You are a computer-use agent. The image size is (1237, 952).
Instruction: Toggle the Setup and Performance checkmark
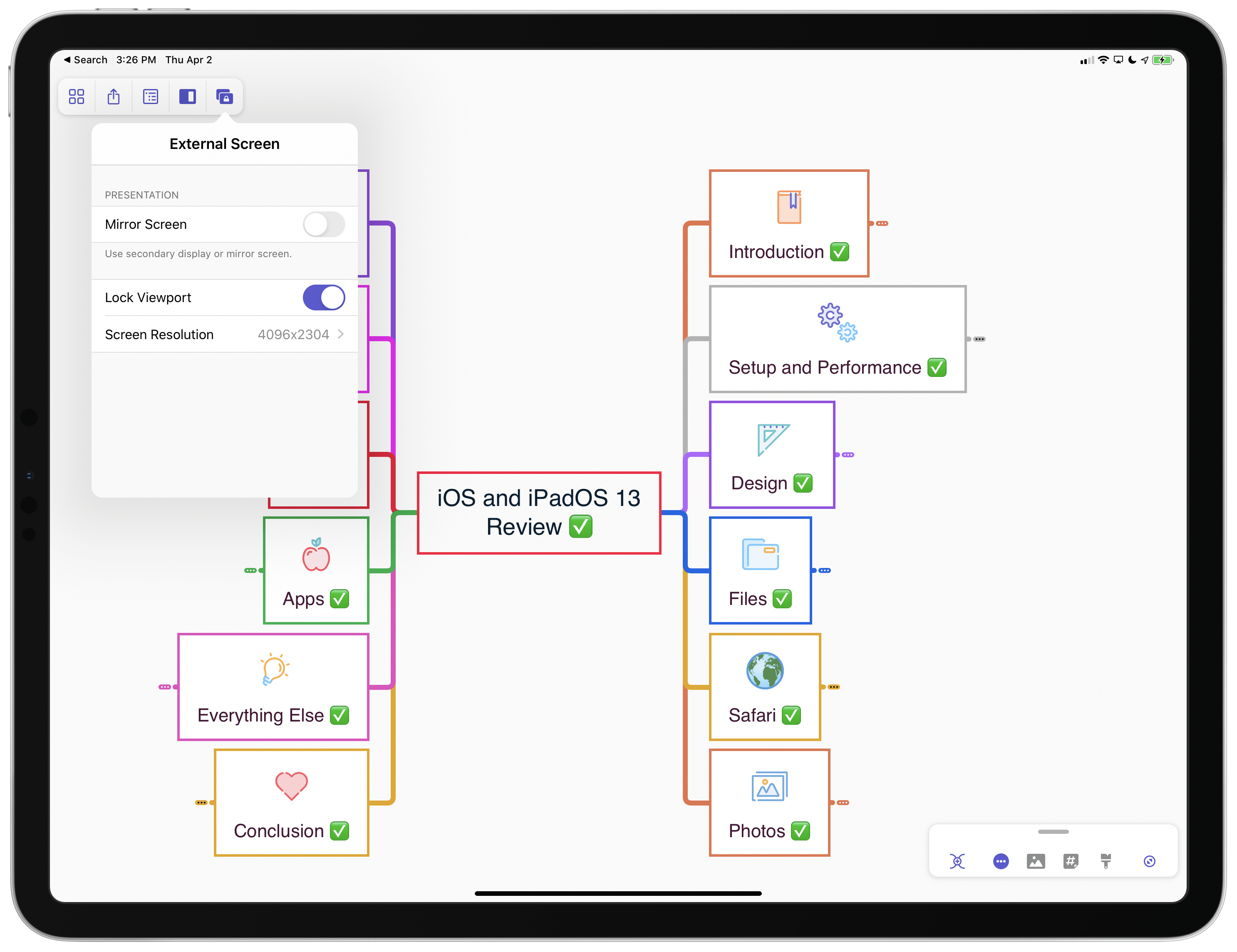(937, 367)
